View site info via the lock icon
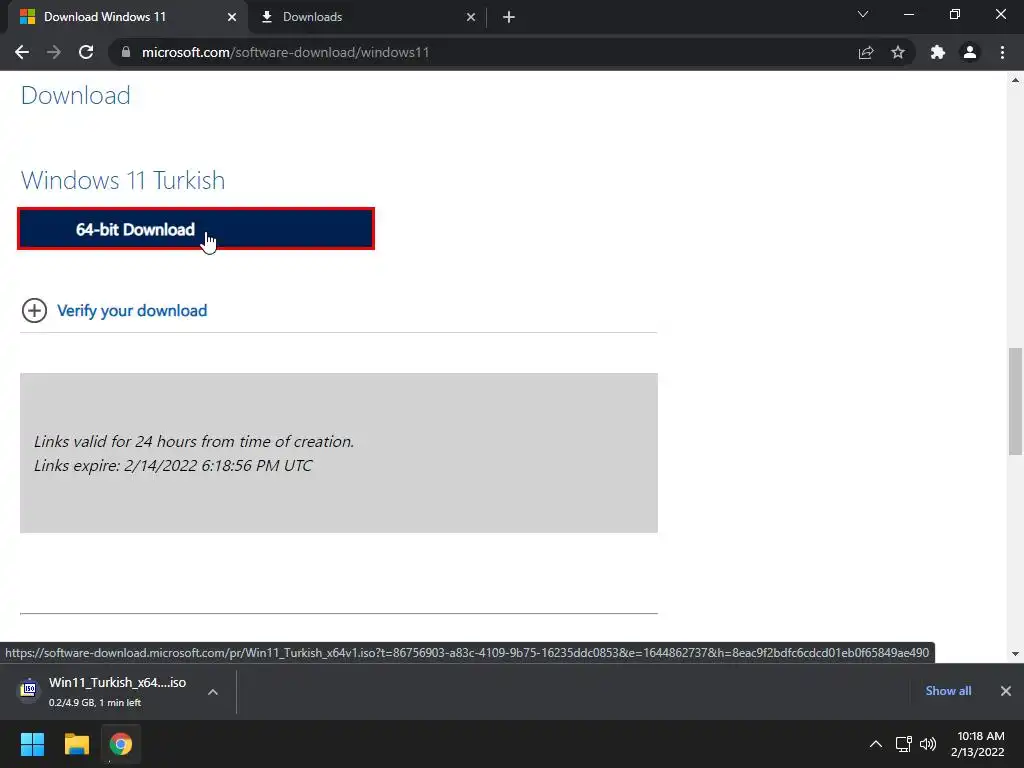 [126, 52]
